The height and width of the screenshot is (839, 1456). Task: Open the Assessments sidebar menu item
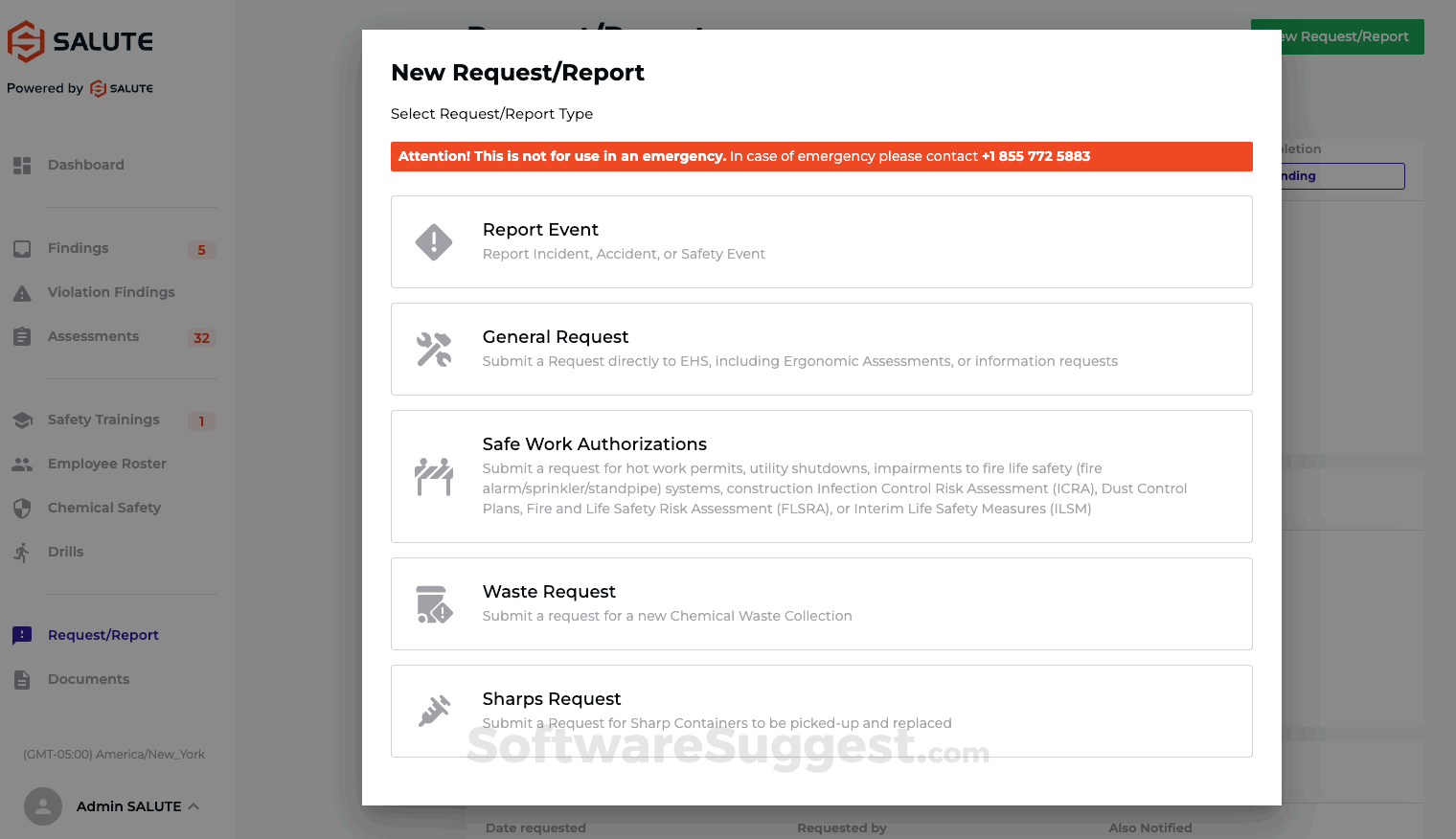tap(93, 336)
